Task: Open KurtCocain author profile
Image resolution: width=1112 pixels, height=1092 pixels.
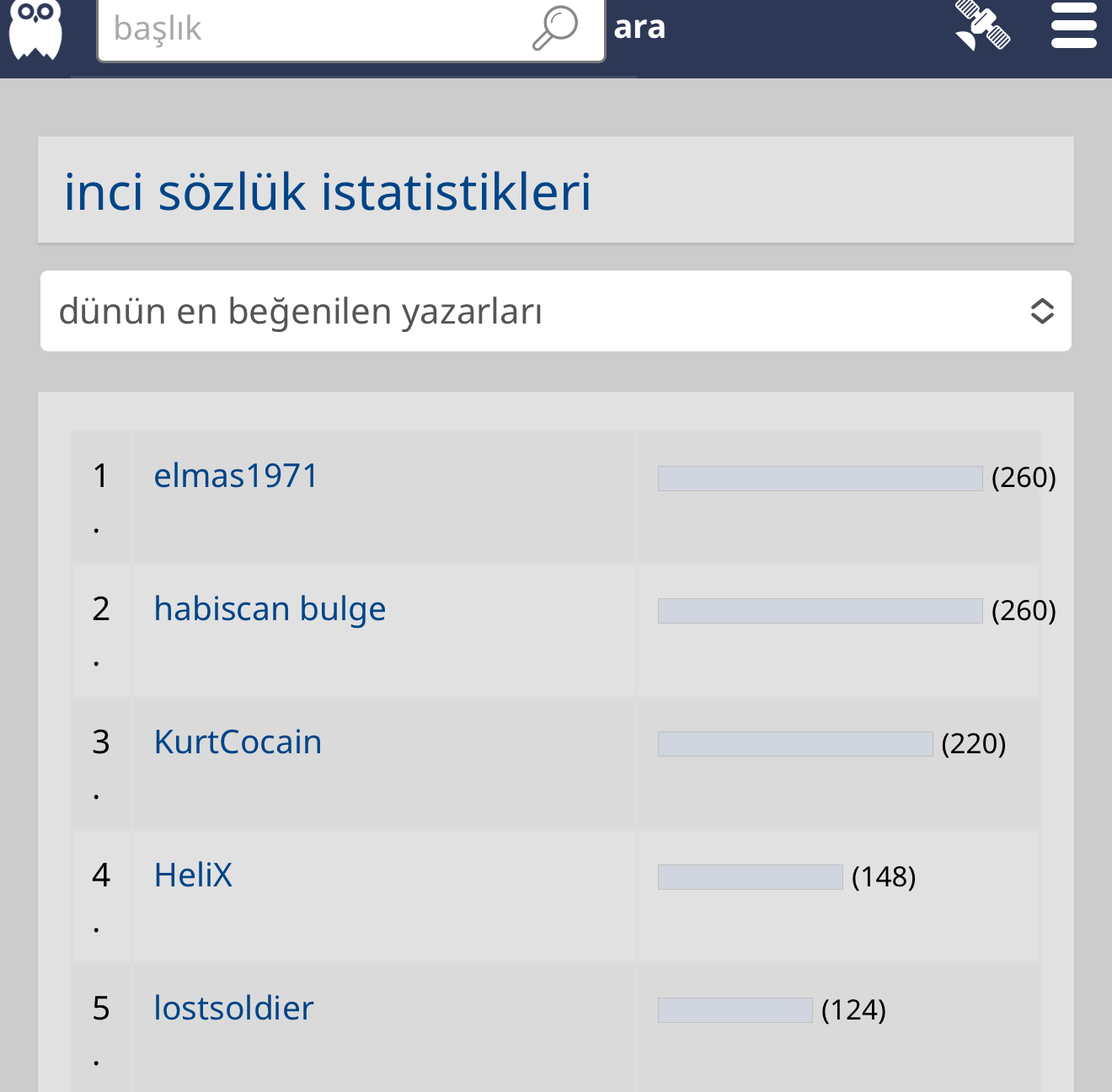Action: pos(238,742)
